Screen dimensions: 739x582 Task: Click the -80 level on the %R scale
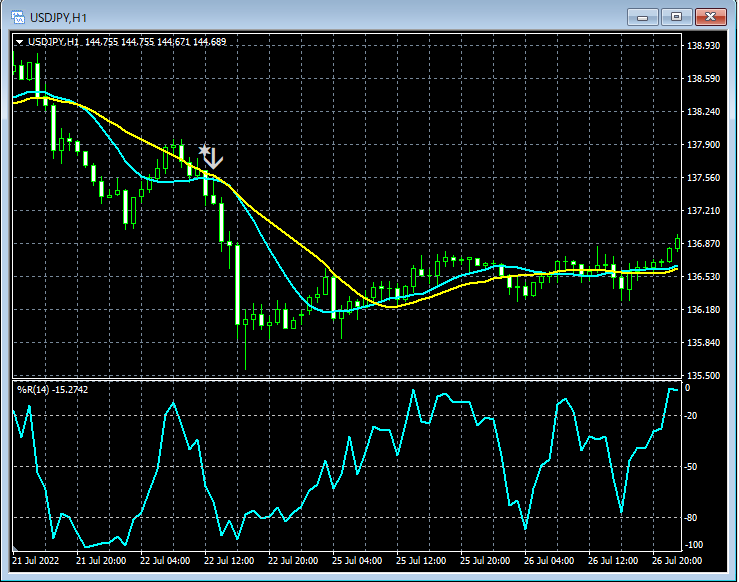(691, 517)
